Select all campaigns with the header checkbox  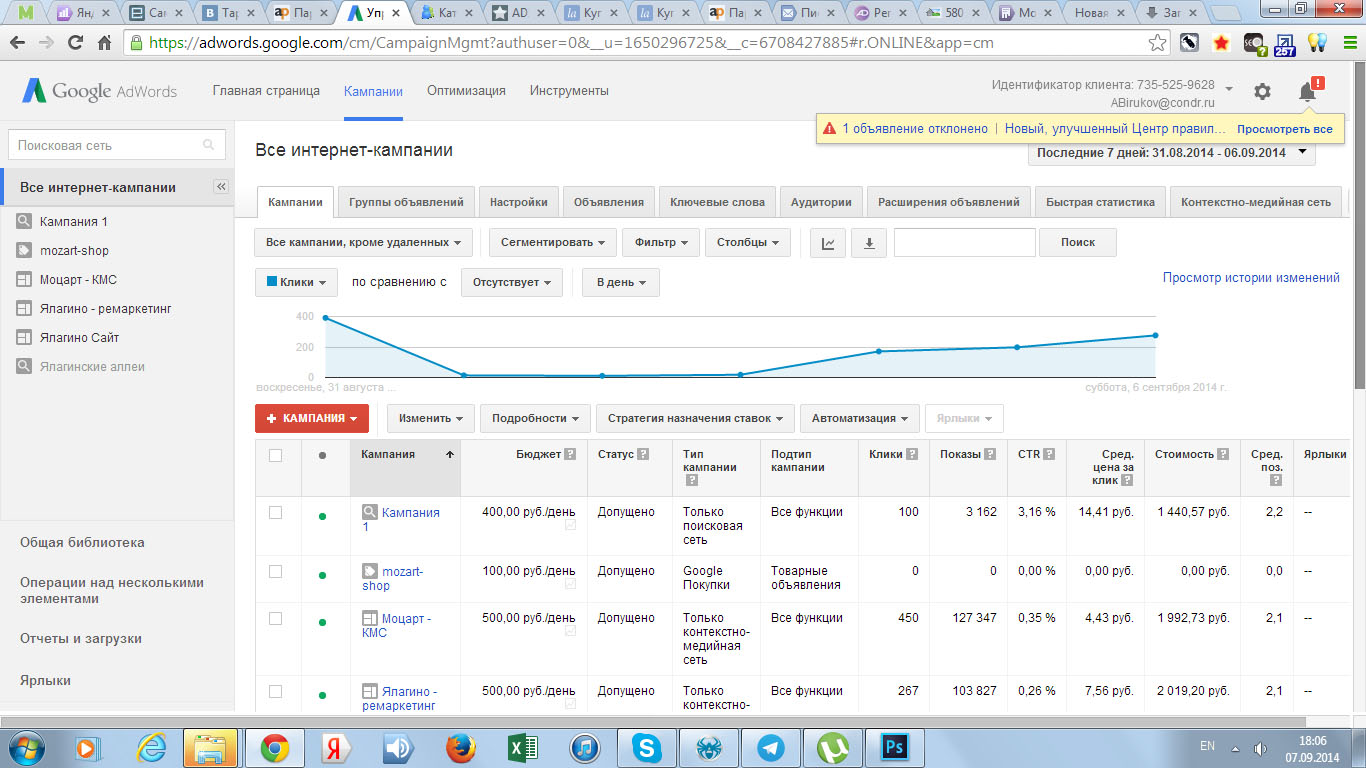click(x=276, y=455)
